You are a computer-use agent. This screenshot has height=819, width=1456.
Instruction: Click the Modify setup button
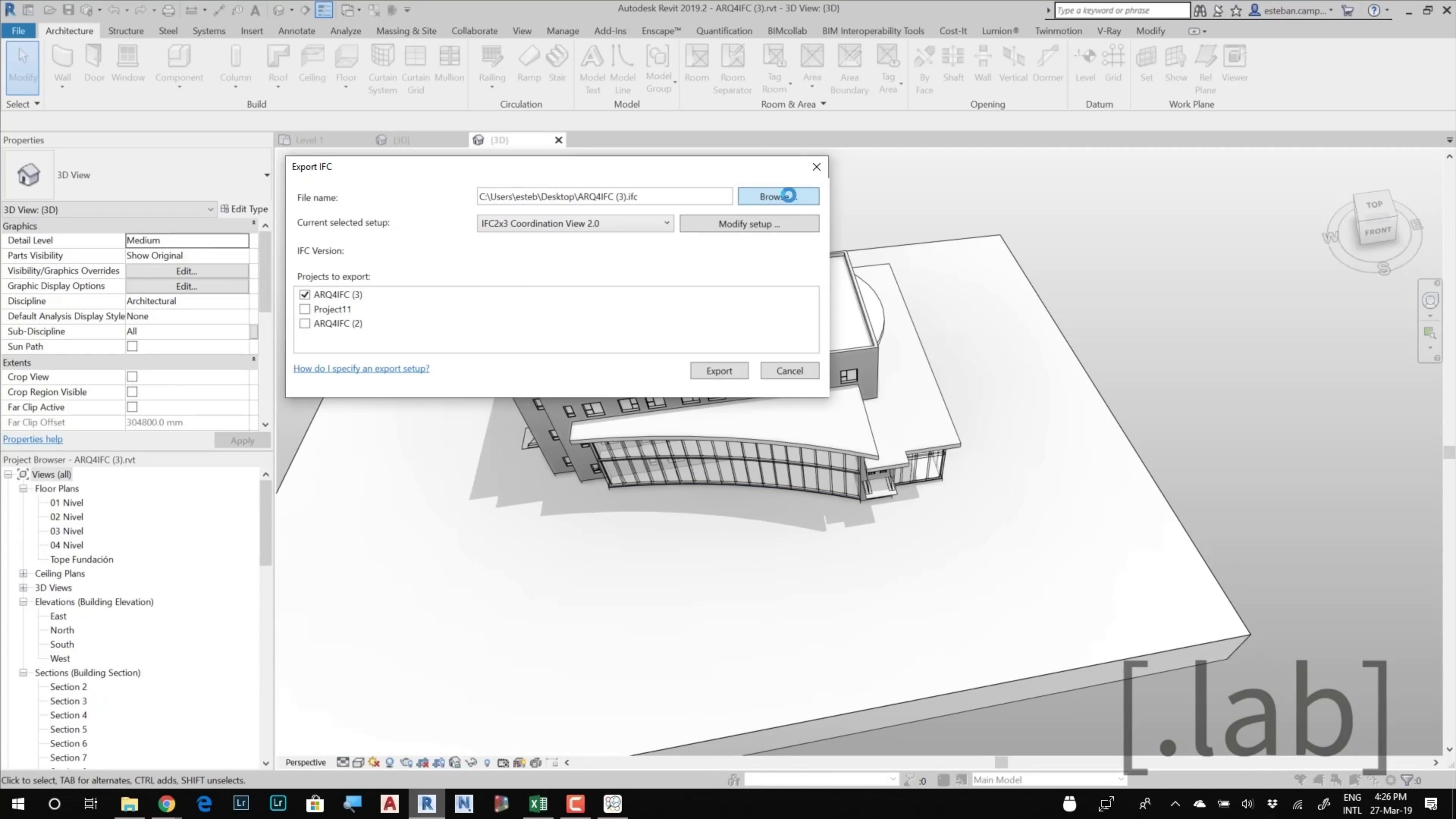pos(749,224)
